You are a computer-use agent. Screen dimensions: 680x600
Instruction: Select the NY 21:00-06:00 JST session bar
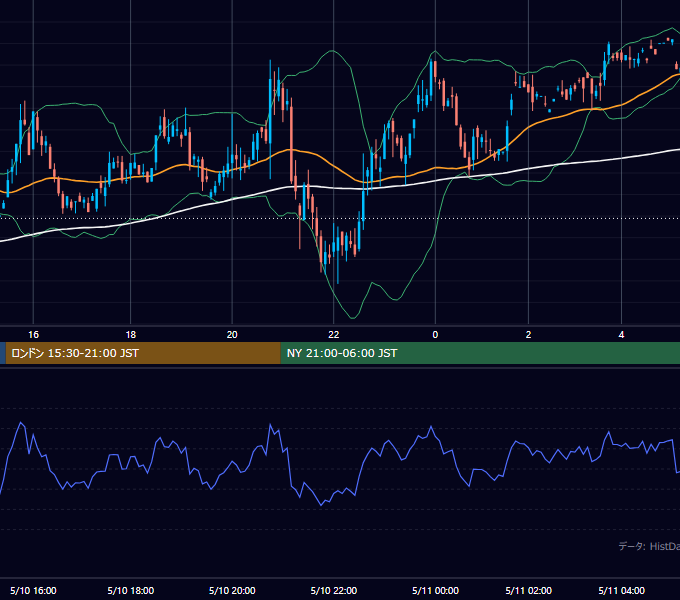pyautogui.click(x=480, y=353)
